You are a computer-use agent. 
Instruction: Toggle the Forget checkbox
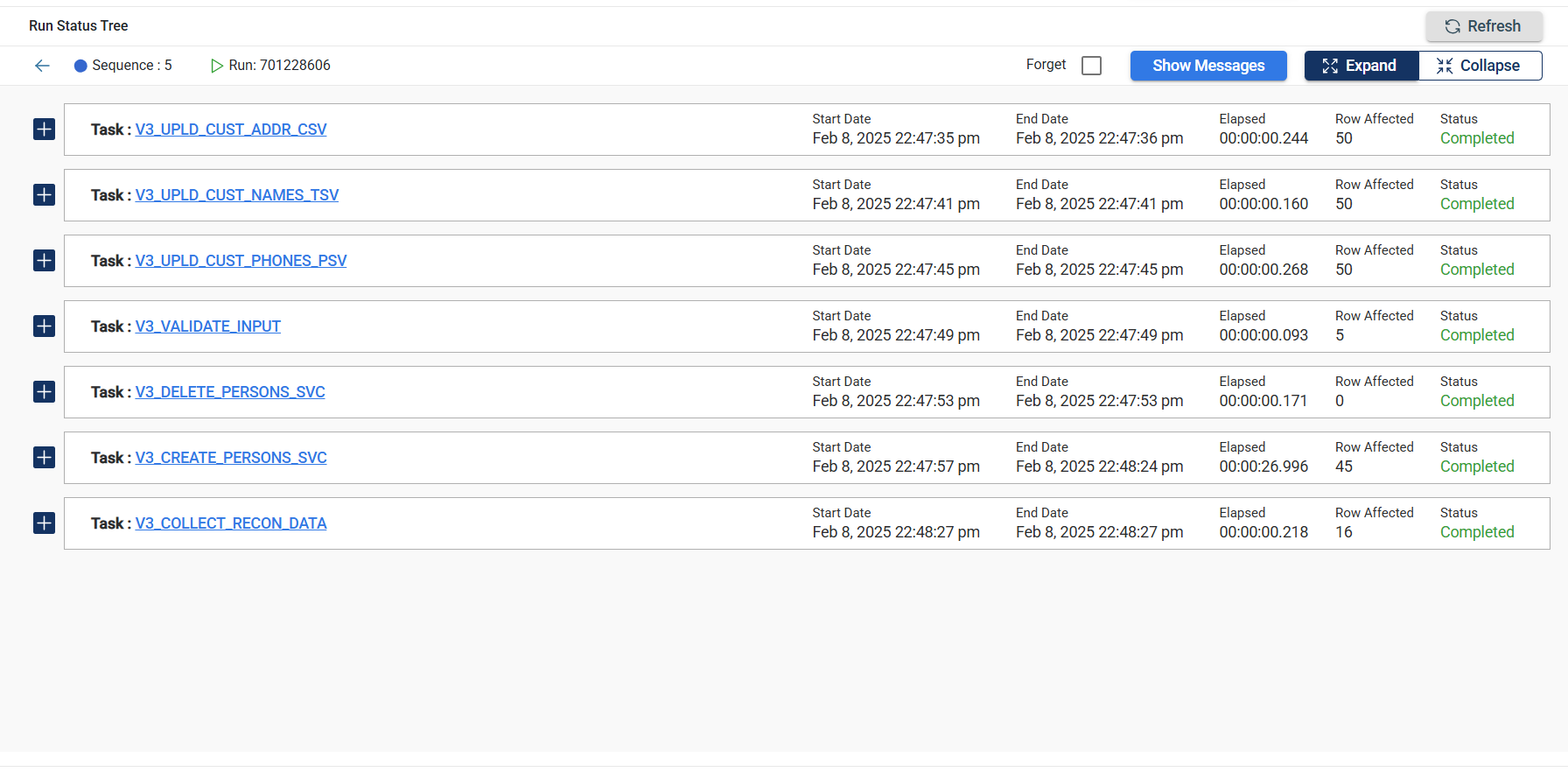point(1091,66)
